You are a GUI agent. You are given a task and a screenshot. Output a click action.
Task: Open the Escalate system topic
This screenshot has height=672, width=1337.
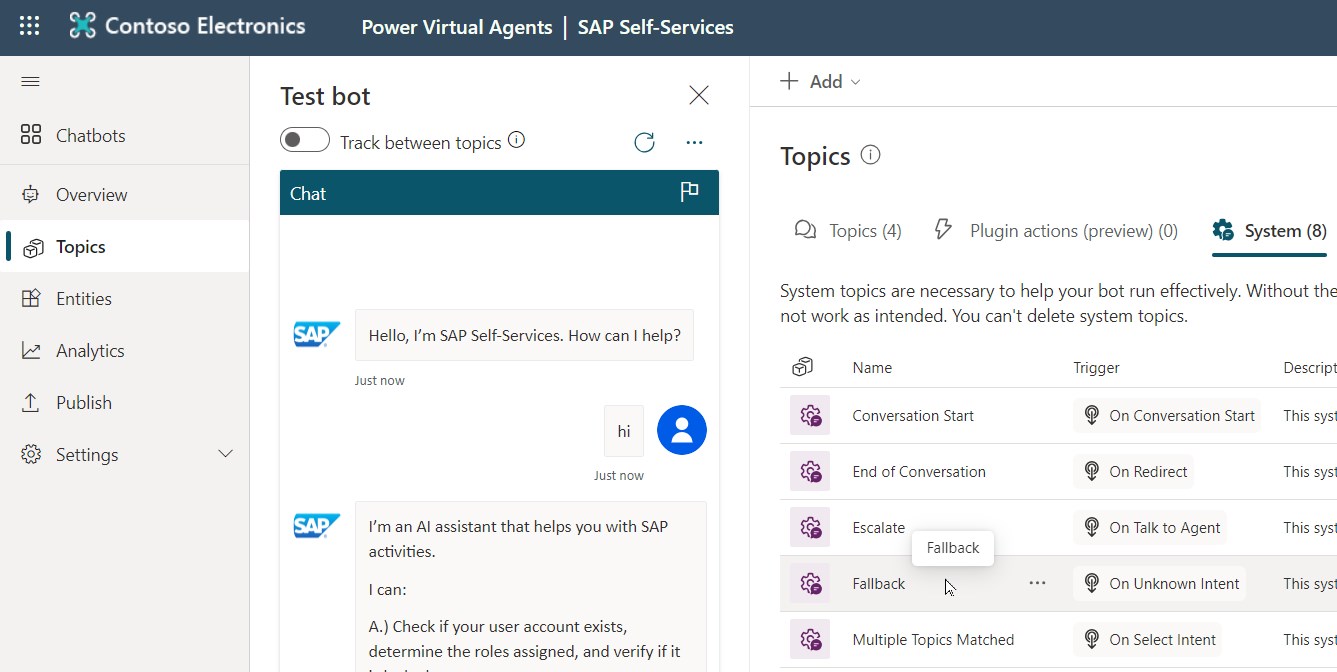coord(879,528)
